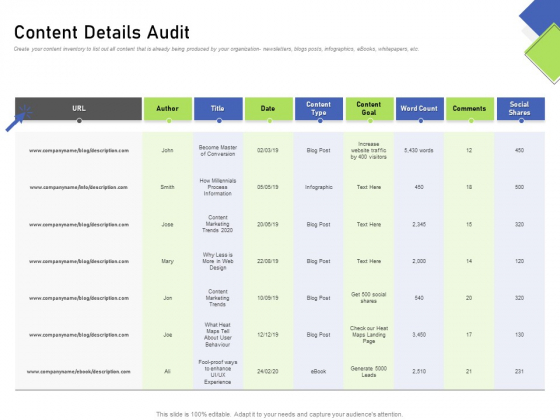Click author name 'Jose'
The image size is (560, 420).
167,225
